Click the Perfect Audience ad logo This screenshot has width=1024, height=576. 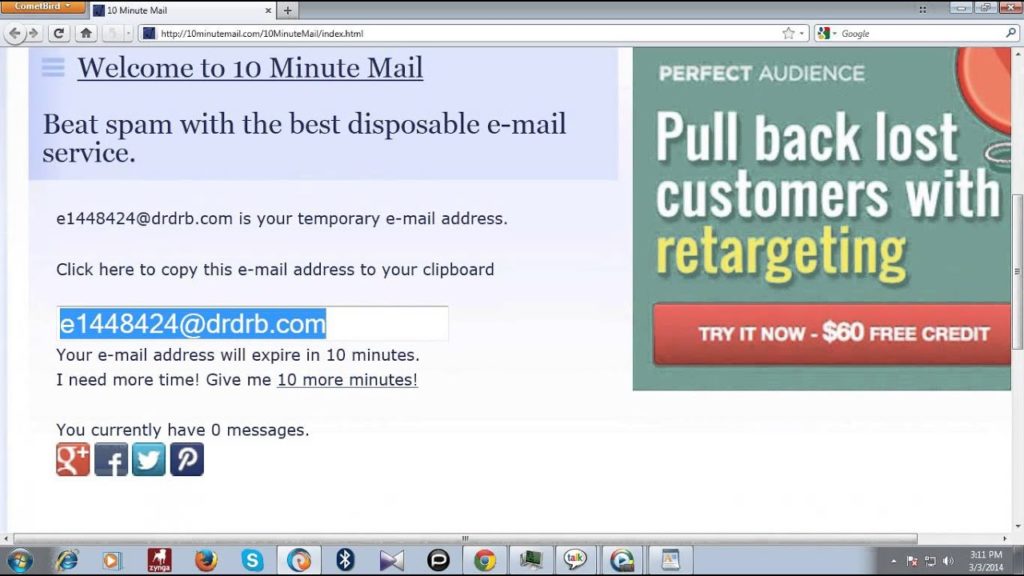(x=761, y=73)
